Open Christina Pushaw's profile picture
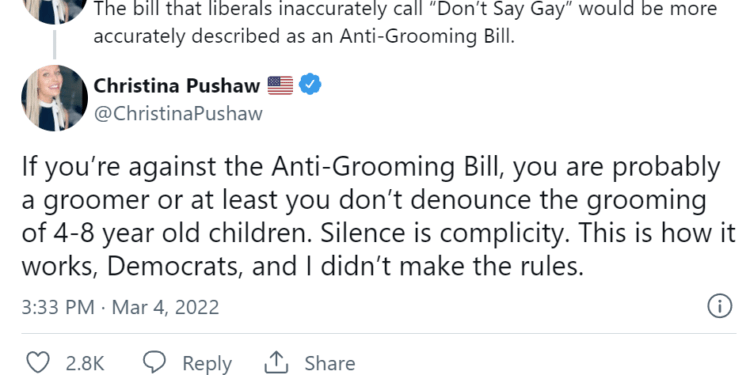 coord(55,98)
